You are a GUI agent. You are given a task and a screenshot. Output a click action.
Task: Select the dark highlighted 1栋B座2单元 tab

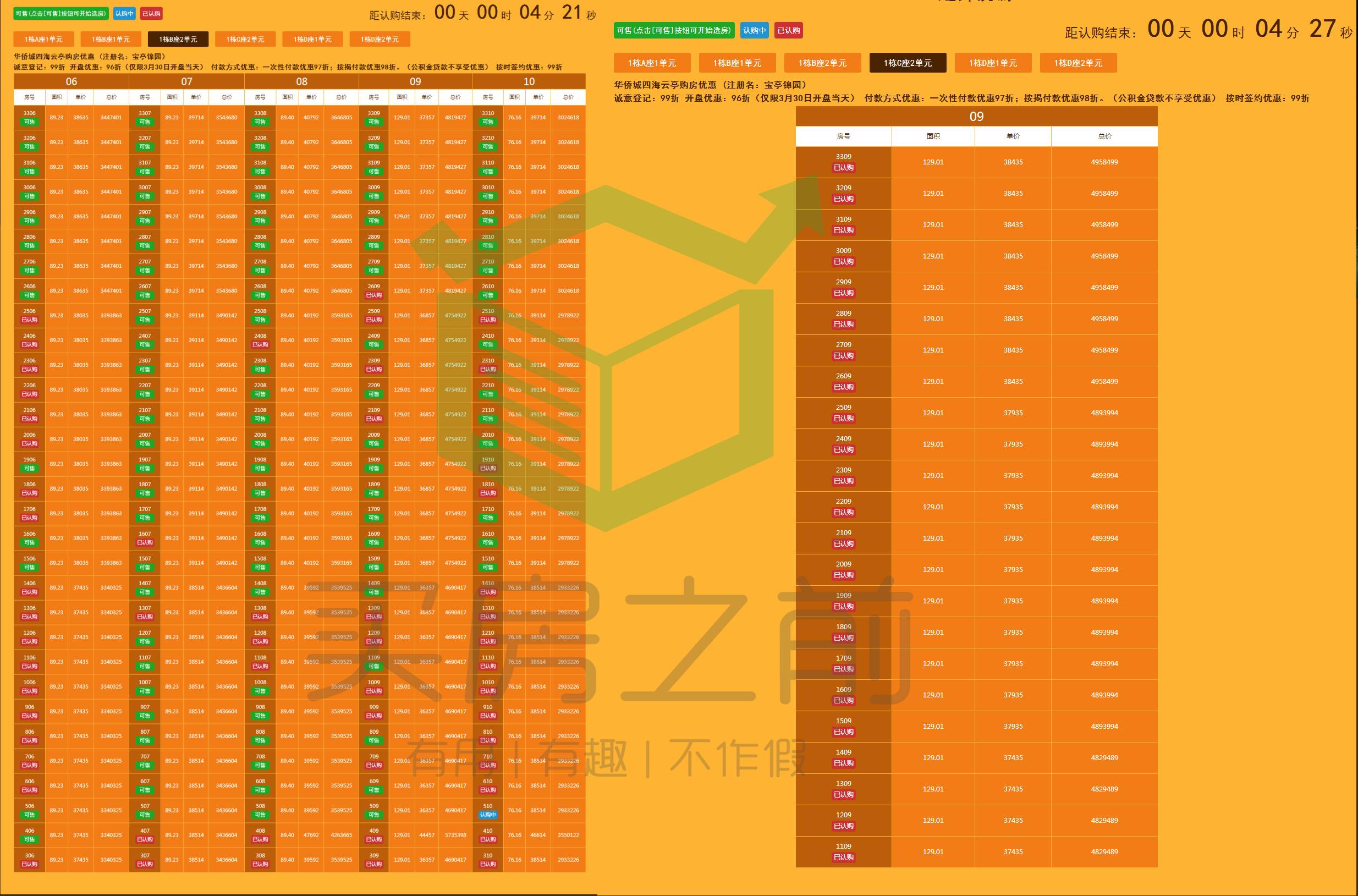tap(178, 40)
